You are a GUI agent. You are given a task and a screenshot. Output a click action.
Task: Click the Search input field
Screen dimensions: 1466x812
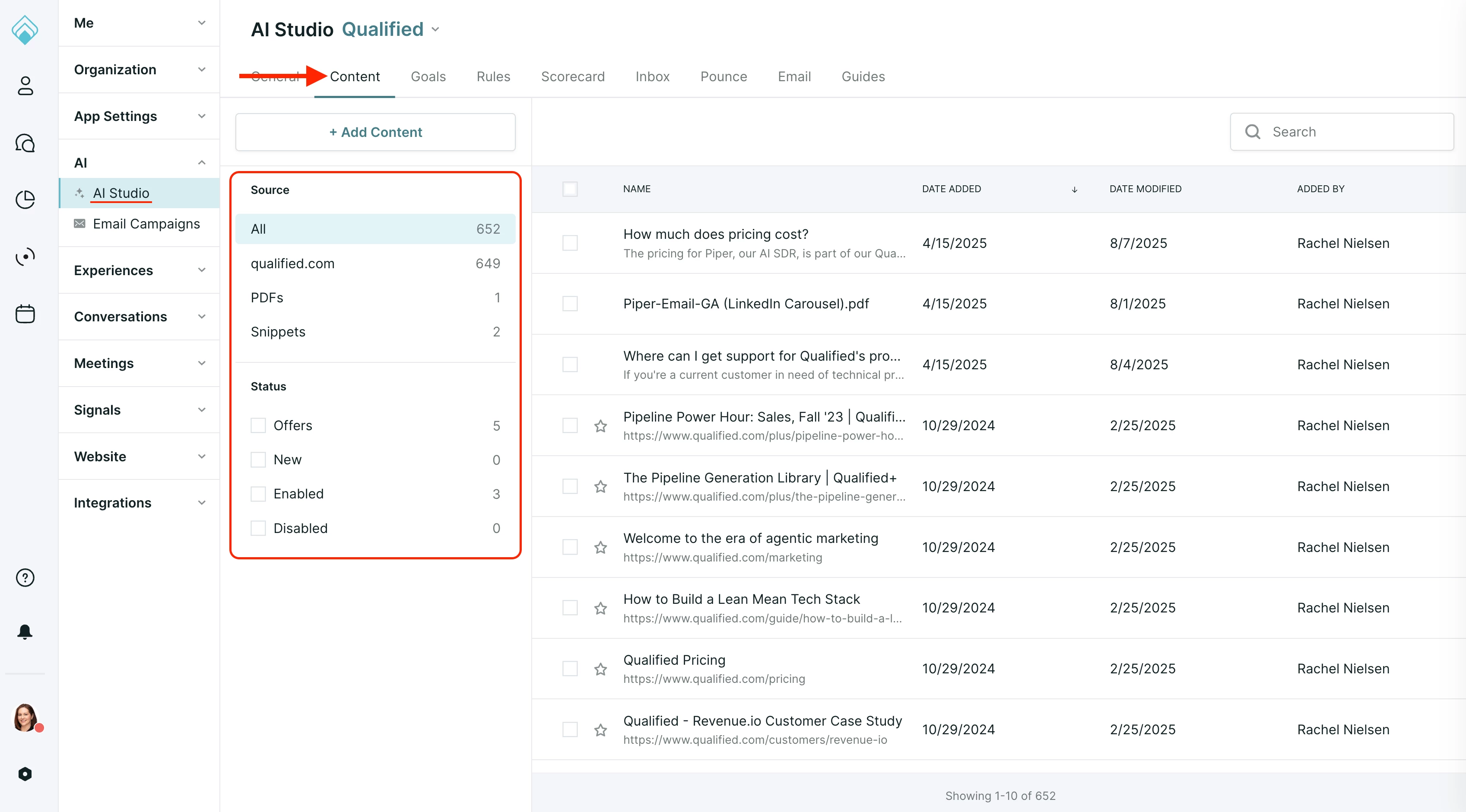1342,131
